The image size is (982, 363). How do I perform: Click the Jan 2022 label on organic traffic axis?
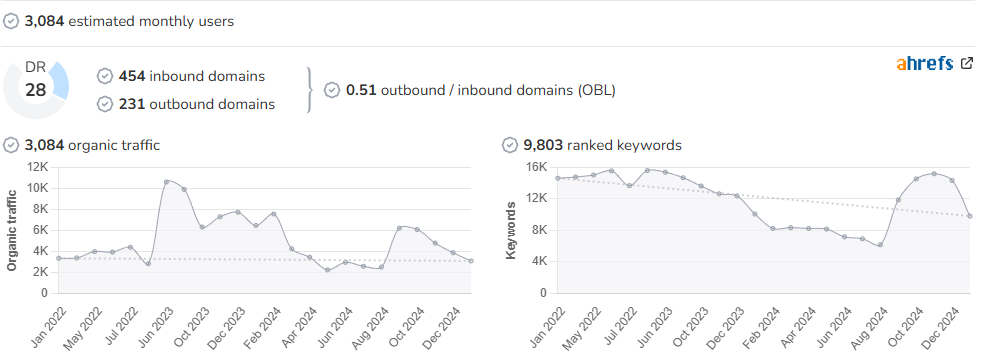pyautogui.click(x=48, y=328)
